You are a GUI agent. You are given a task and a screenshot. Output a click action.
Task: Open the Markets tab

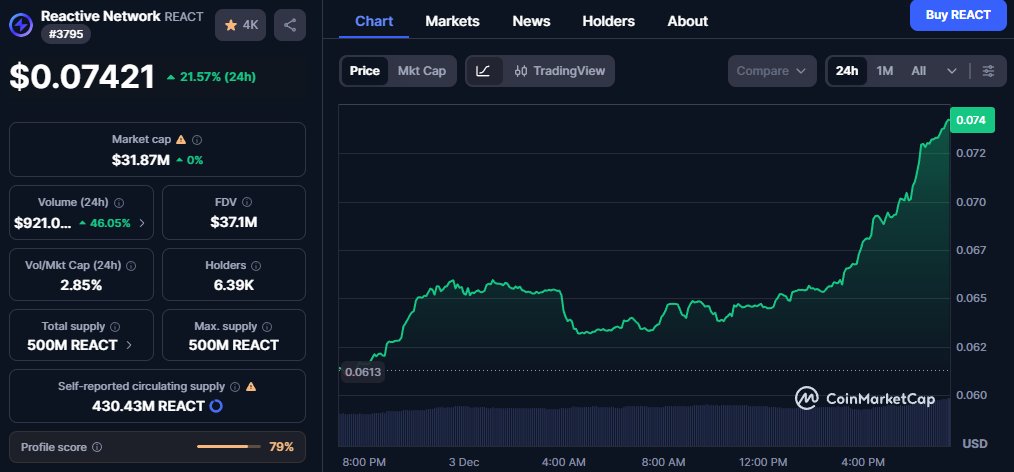tap(452, 21)
